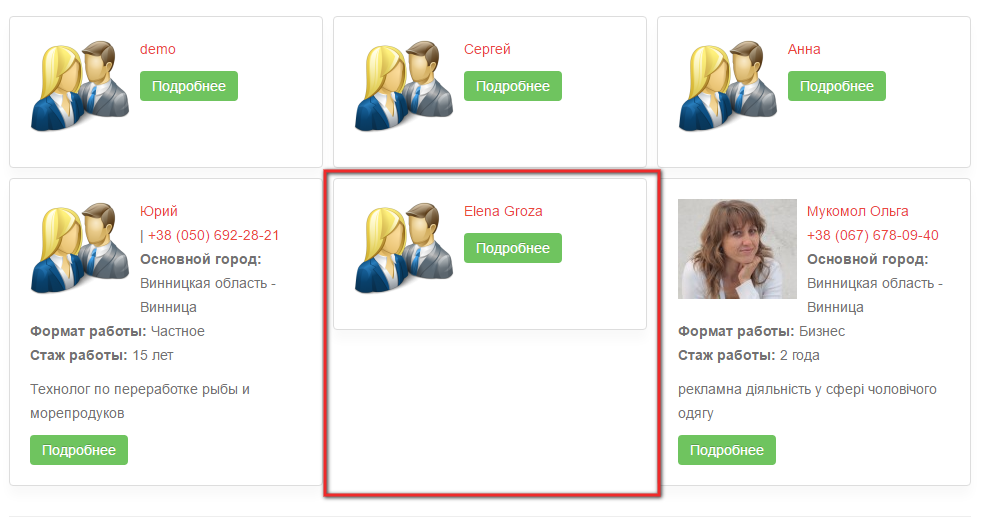The image size is (983, 519).
Task: Click the default avatar icon beside Сергей
Action: click(x=404, y=87)
